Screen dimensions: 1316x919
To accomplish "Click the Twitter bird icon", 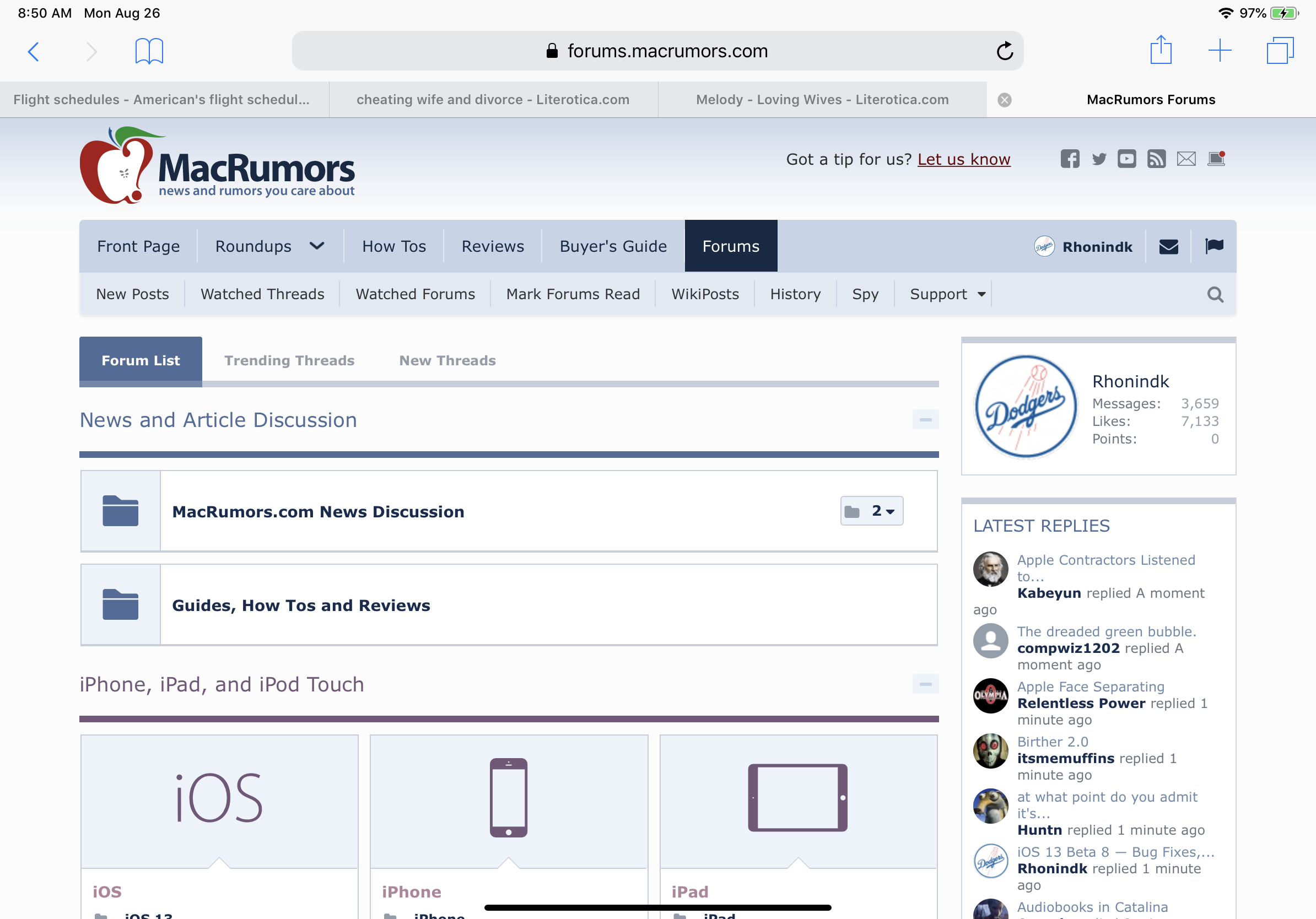I will (1099, 159).
